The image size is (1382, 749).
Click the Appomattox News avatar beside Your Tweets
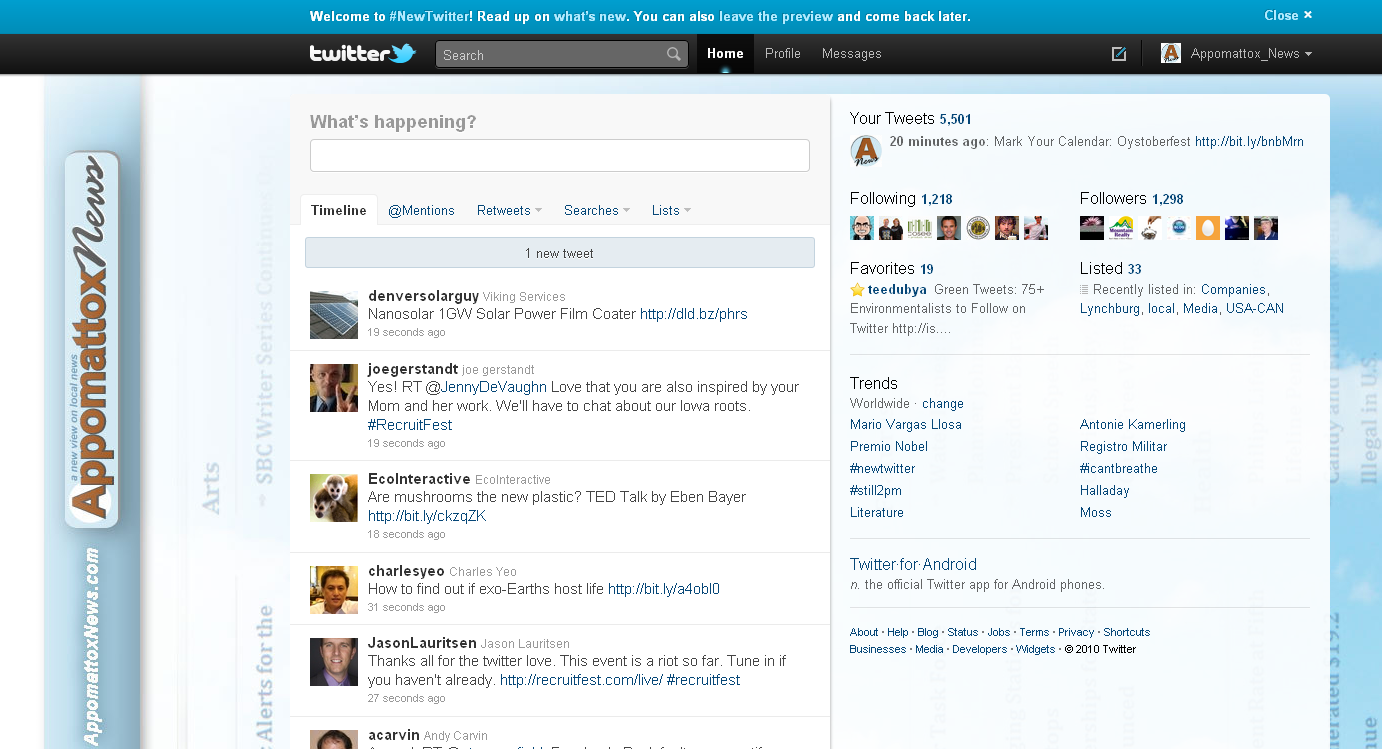[x=865, y=151]
